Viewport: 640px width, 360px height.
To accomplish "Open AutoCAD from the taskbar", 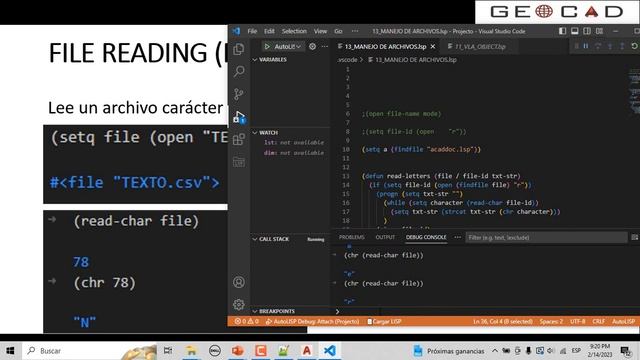I will tap(307, 351).
